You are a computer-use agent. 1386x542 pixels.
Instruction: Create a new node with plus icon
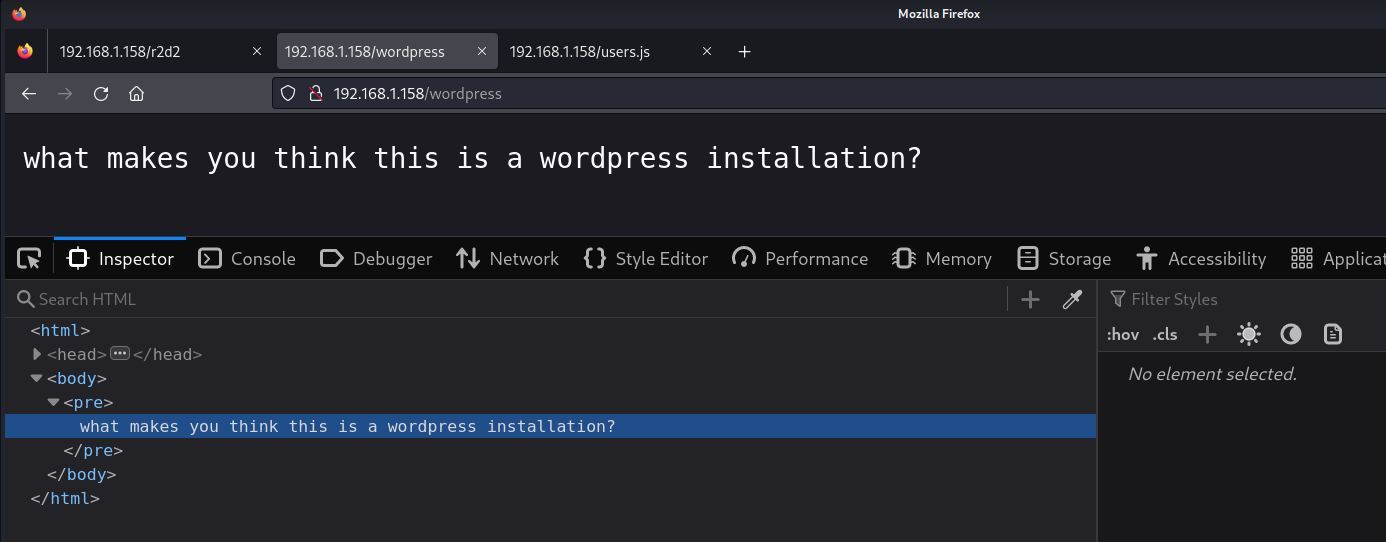(1030, 299)
